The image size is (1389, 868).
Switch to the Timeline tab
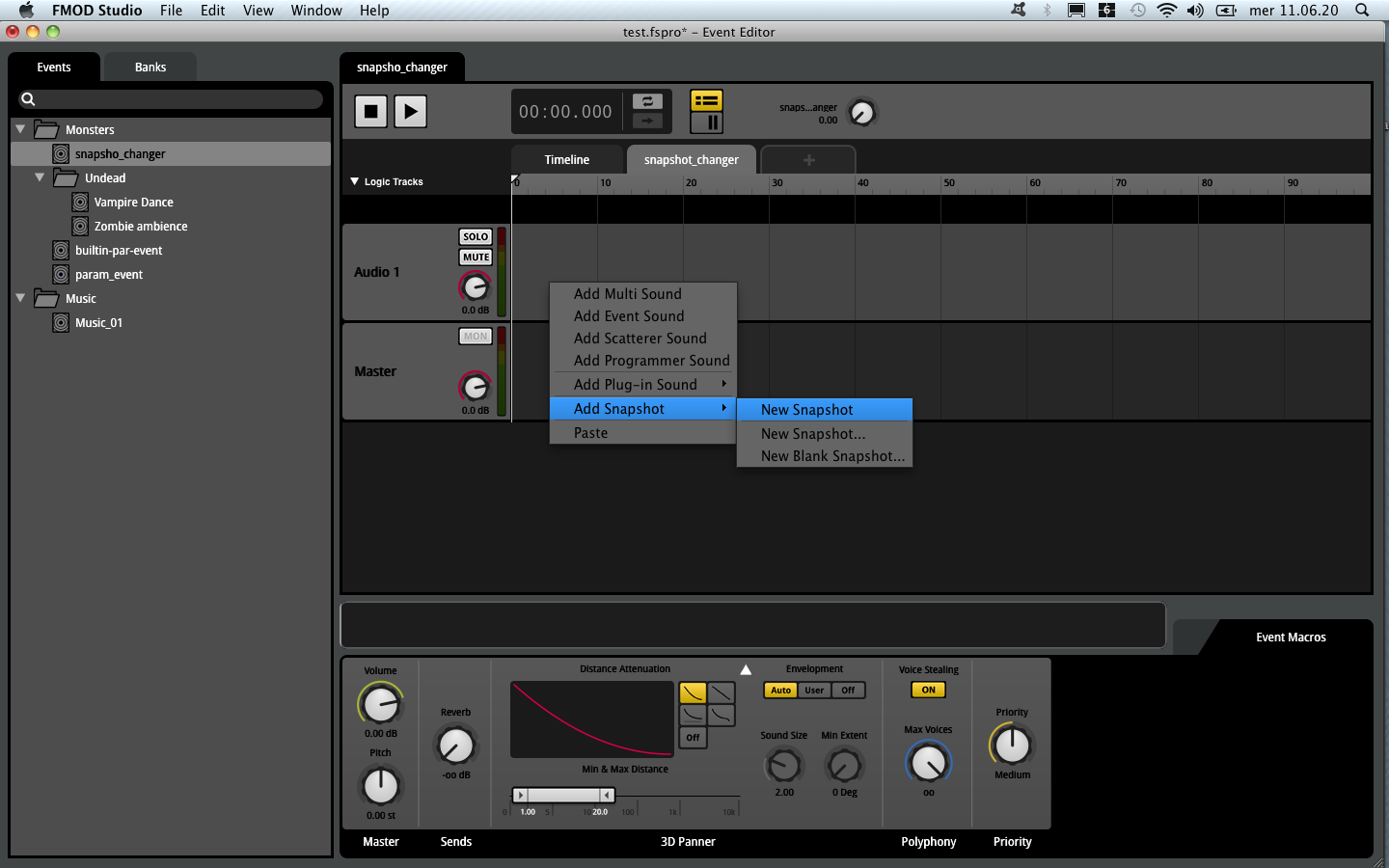pyautogui.click(x=567, y=160)
